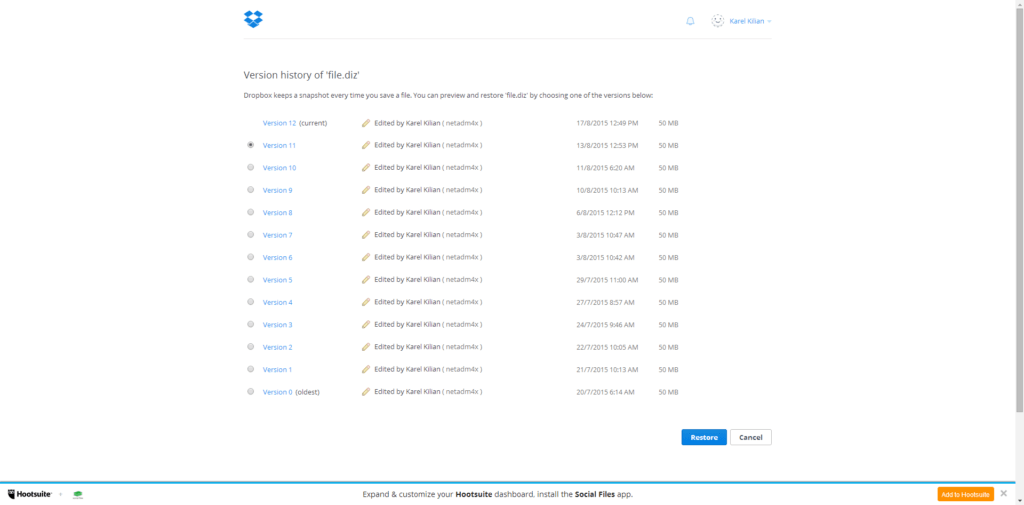Click the Add to Hootsuite button
Image resolution: width=1024 pixels, height=505 pixels.
(965, 494)
